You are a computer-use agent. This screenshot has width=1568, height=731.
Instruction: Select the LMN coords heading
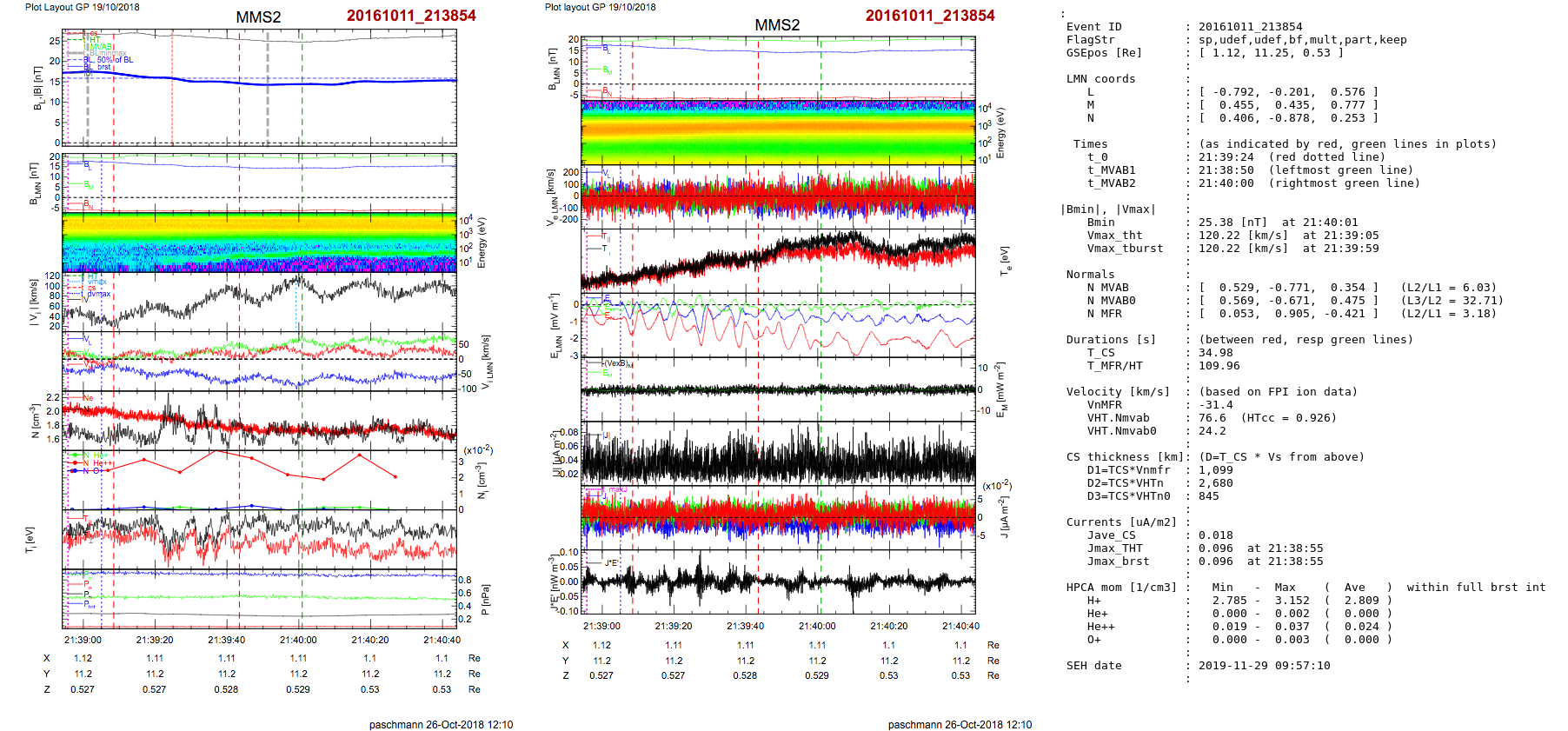(1100, 79)
